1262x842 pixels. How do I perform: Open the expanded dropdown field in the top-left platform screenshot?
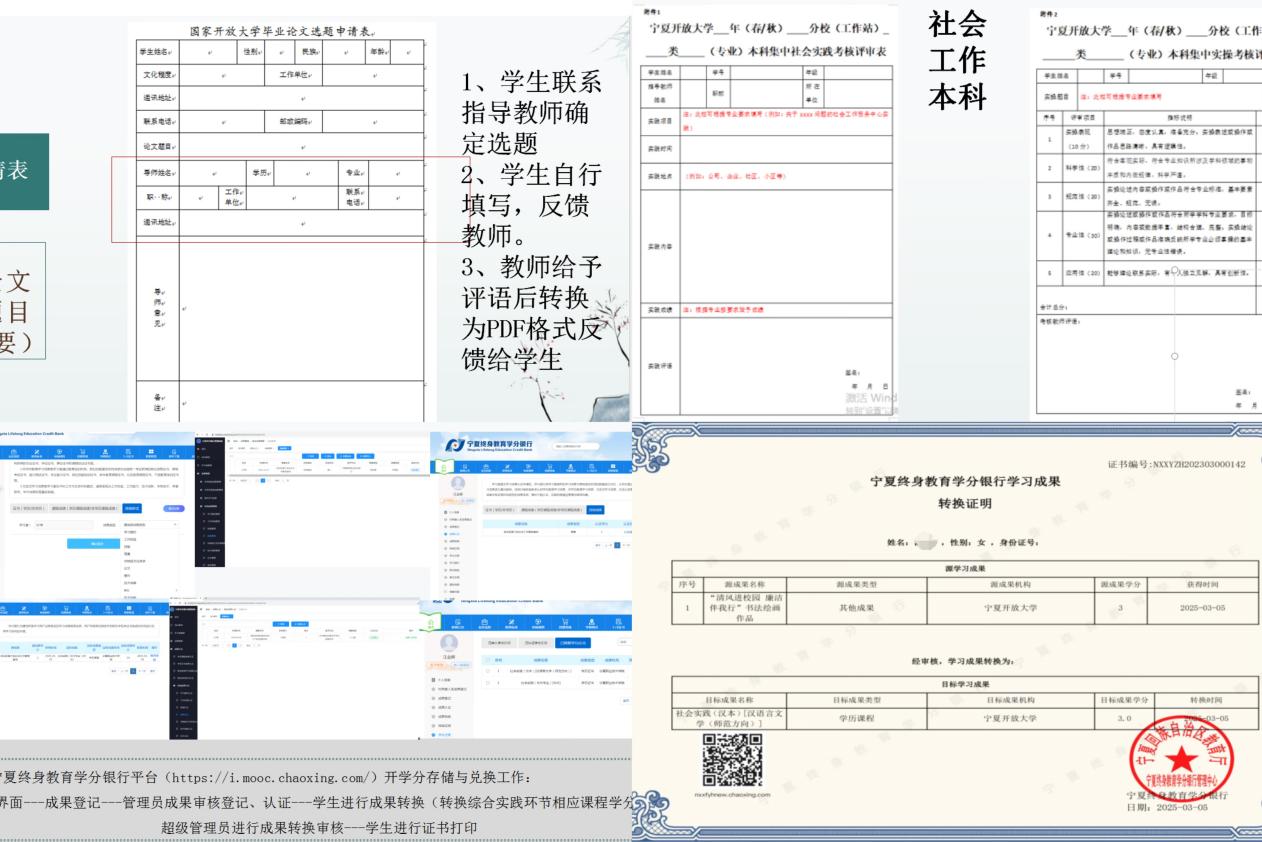pos(150,524)
